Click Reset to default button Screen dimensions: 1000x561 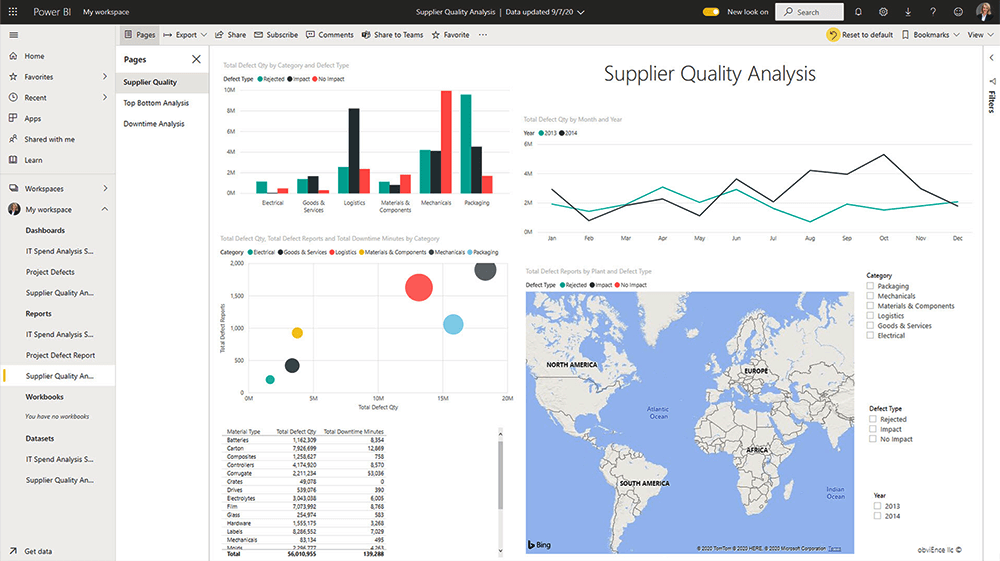pyautogui.click(x=859, y=35)
